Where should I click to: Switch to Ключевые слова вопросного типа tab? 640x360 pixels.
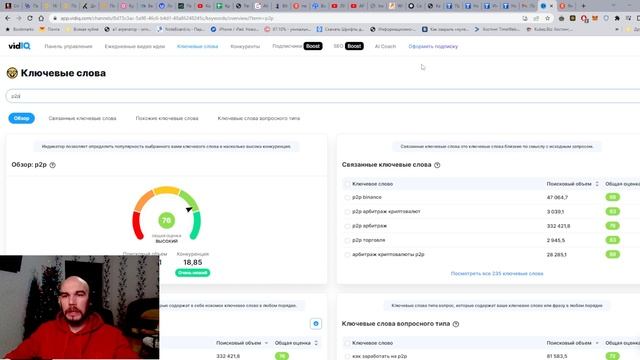click(259, 118)
